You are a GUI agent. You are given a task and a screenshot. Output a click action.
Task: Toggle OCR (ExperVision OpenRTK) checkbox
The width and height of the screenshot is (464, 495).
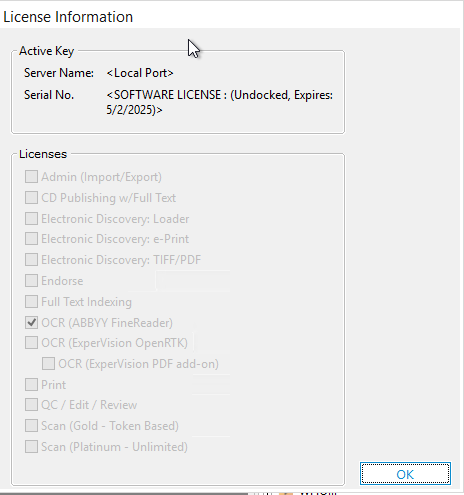coord(31,343)
